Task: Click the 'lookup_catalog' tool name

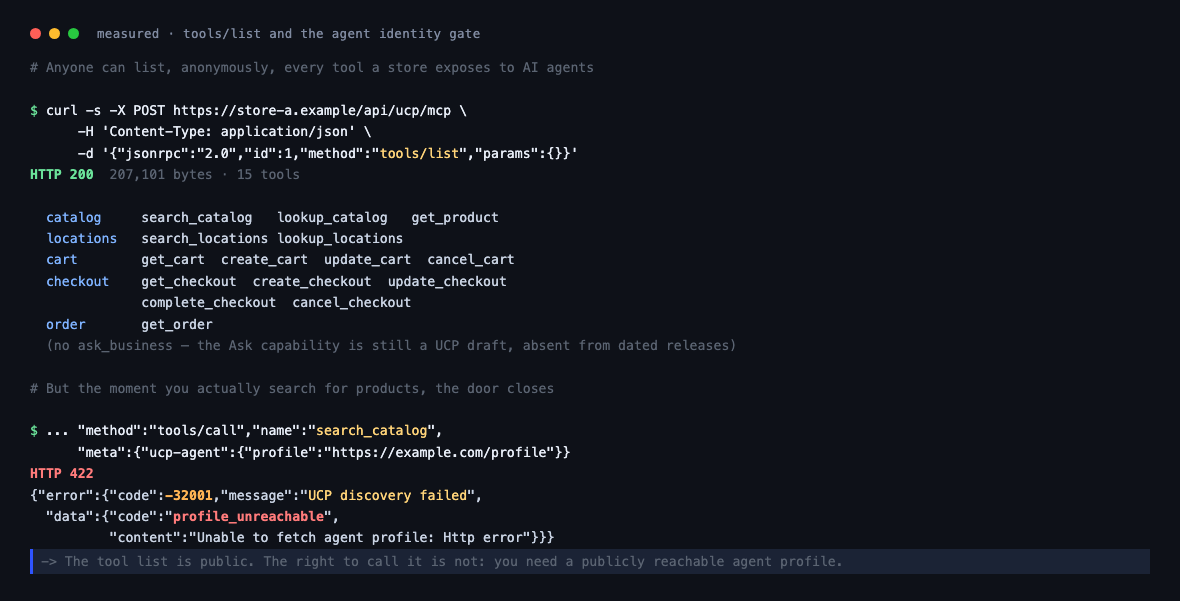Action: [x=332, y=217]
